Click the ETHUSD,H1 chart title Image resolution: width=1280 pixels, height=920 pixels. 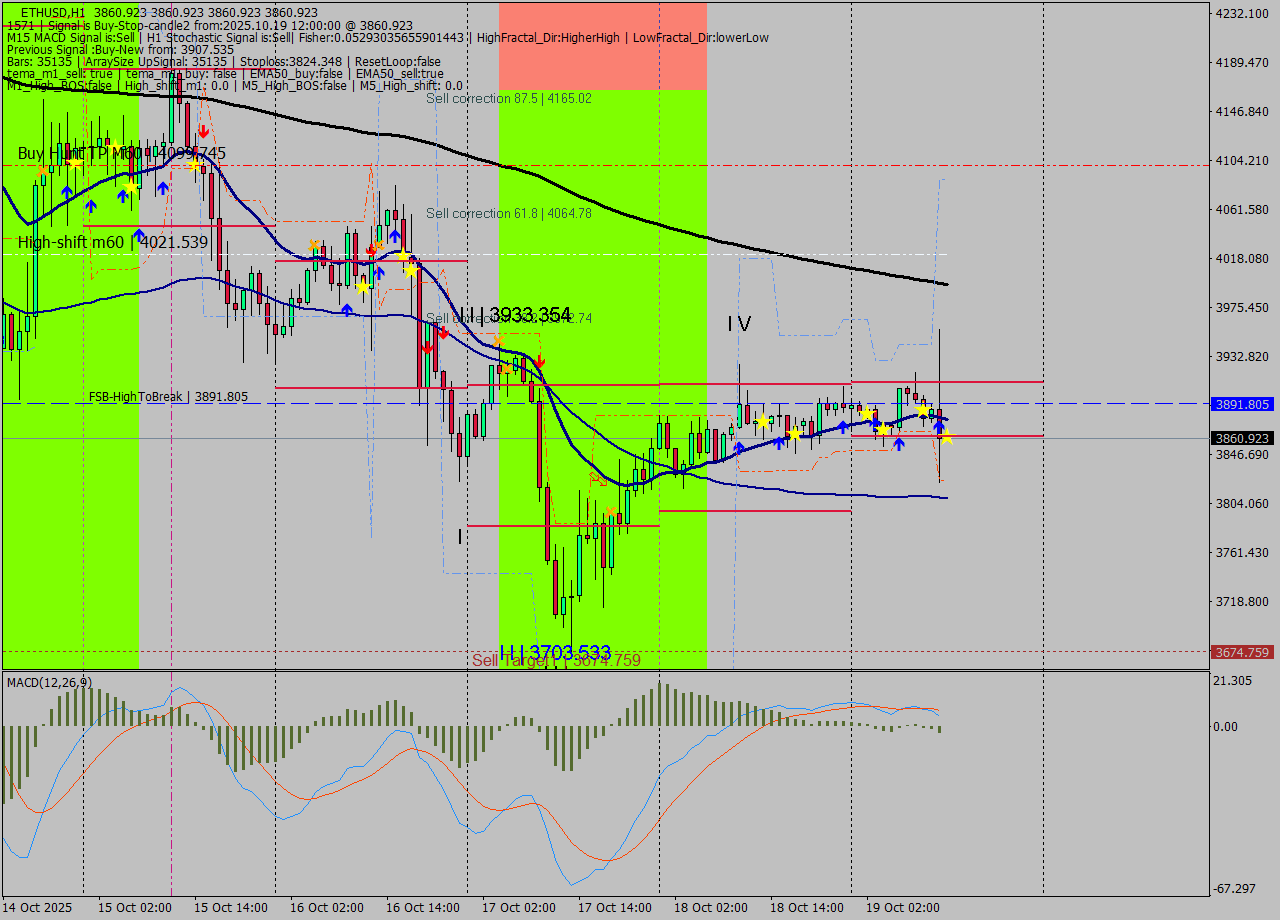click(52, 12)
